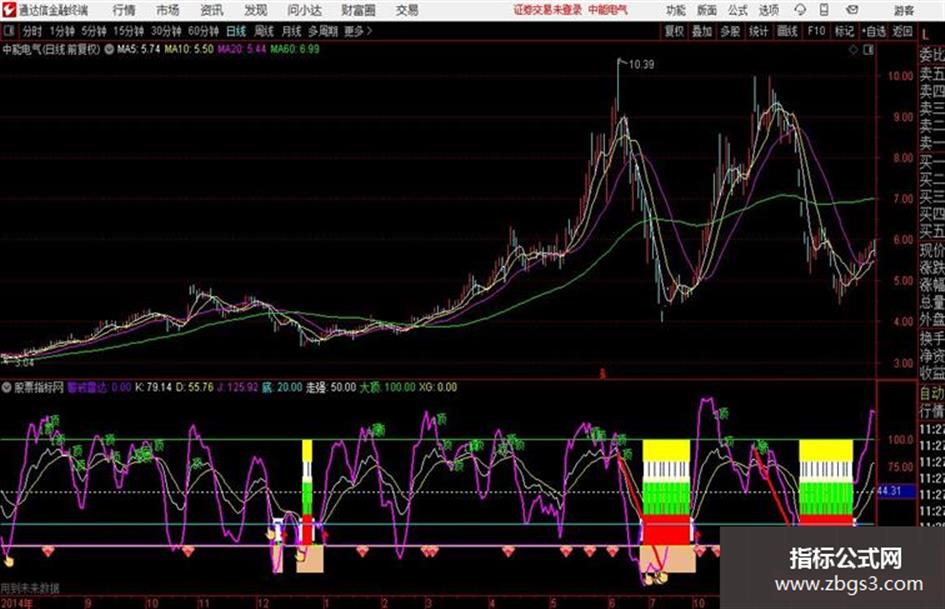
Task: Click the mobile phone icon in title bar
Action: pos(824,10)
